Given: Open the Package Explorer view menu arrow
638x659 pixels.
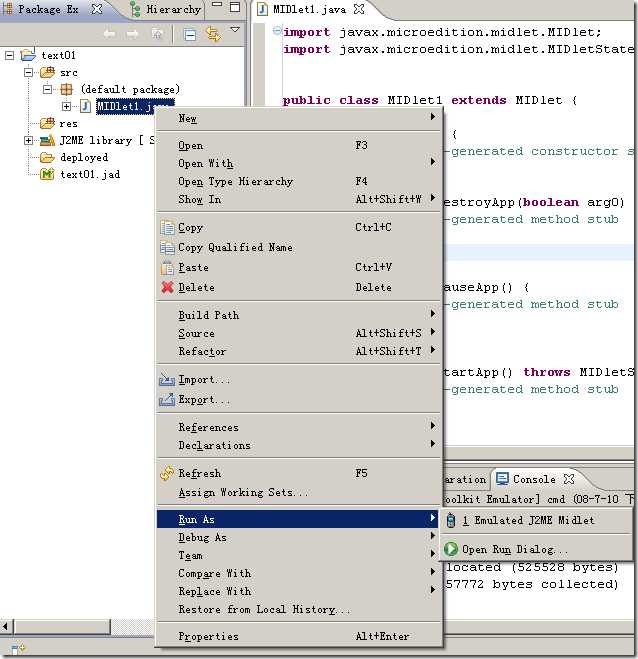Looking at the screenshot, I should click(235, 31).
